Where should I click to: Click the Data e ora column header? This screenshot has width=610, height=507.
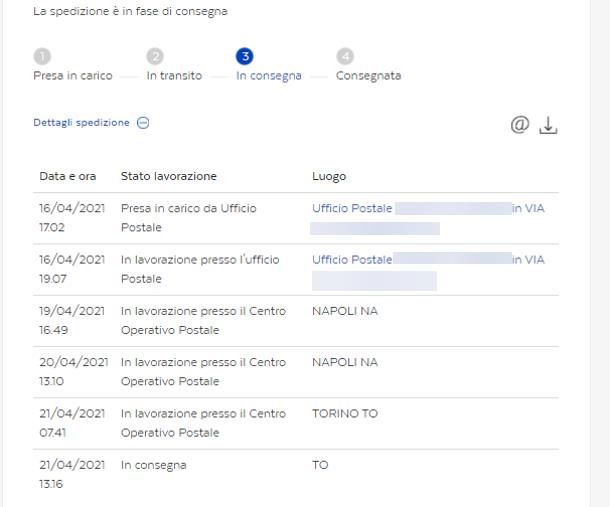[x=68, y=176]
